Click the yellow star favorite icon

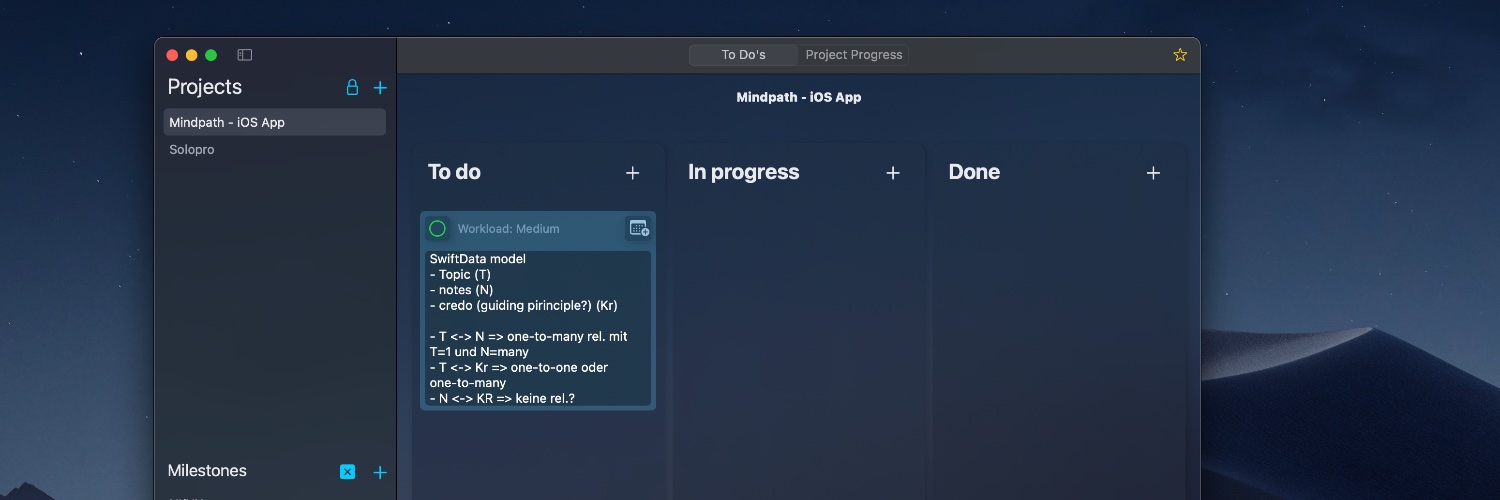click(1180, 55)
